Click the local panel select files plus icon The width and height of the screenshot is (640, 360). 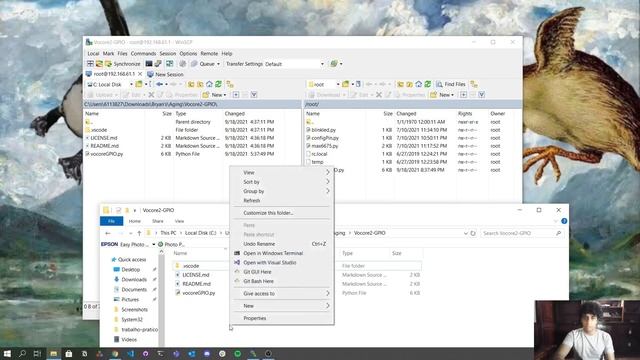point(236,95)
